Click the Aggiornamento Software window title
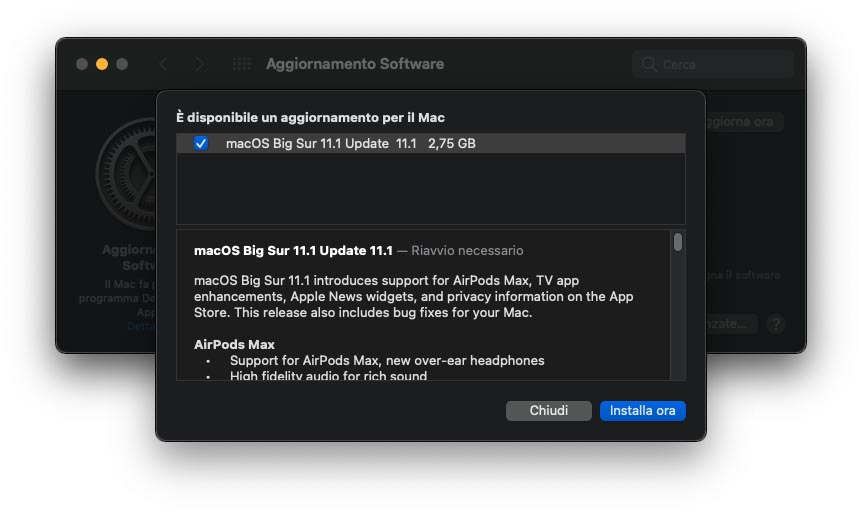The width and height of the screenshot is (862, 515). pyautogui.click(x=355, y=64)
